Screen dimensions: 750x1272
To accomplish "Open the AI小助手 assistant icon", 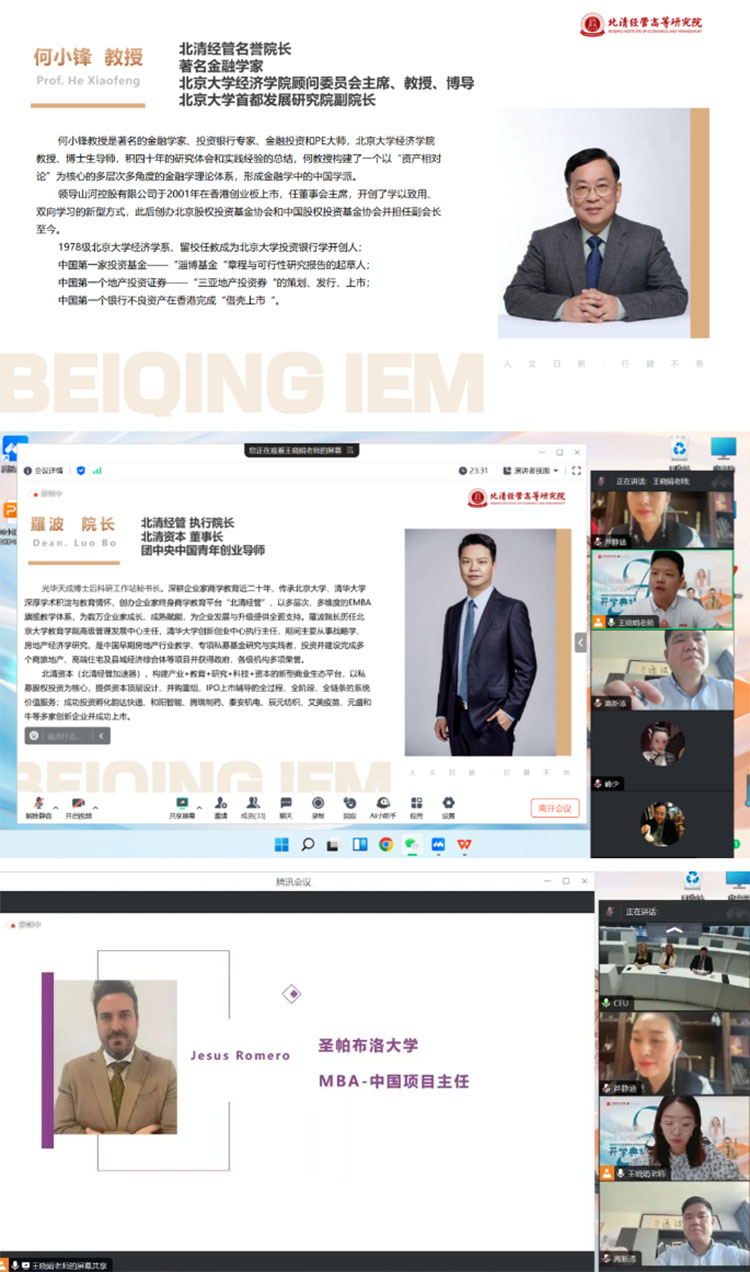I will point(383,803).
